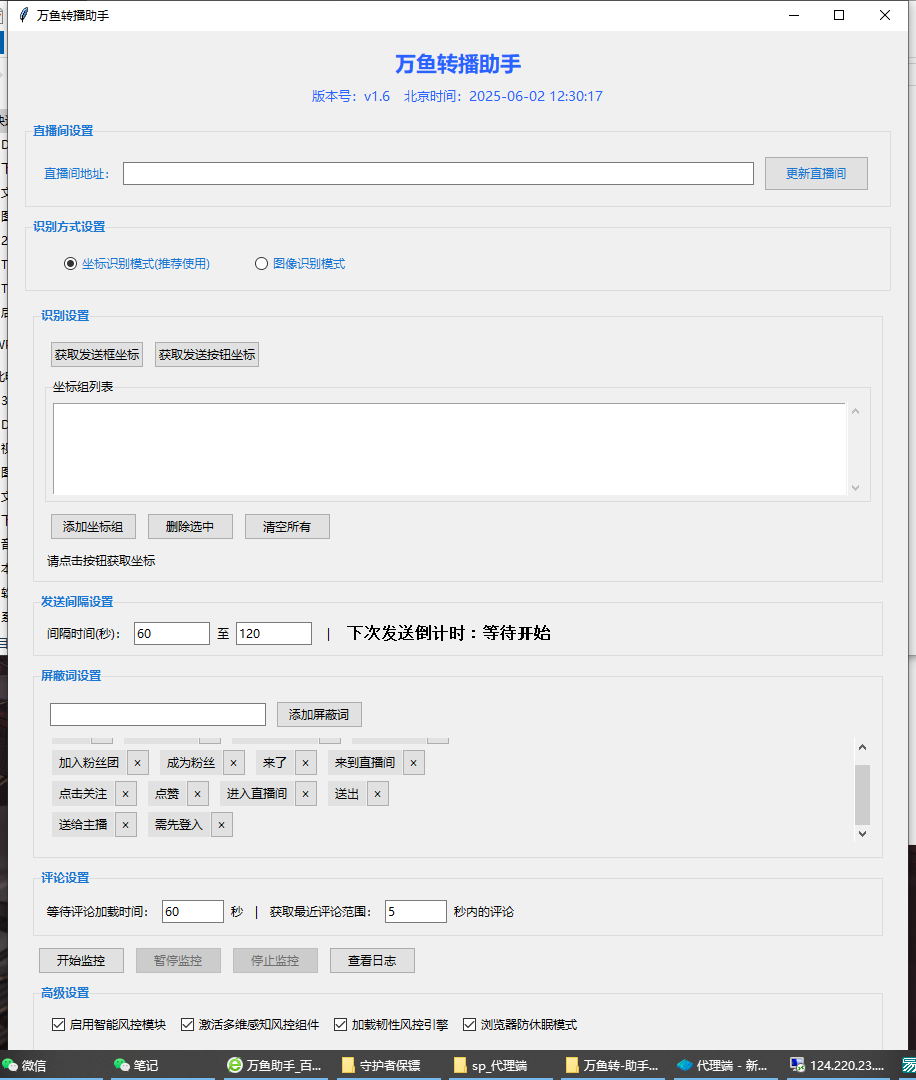Viewport: 916px width, 1080px height.
Task: Remove the 点赞 blocked word using its × icon
Action: [x=197, y=793]
